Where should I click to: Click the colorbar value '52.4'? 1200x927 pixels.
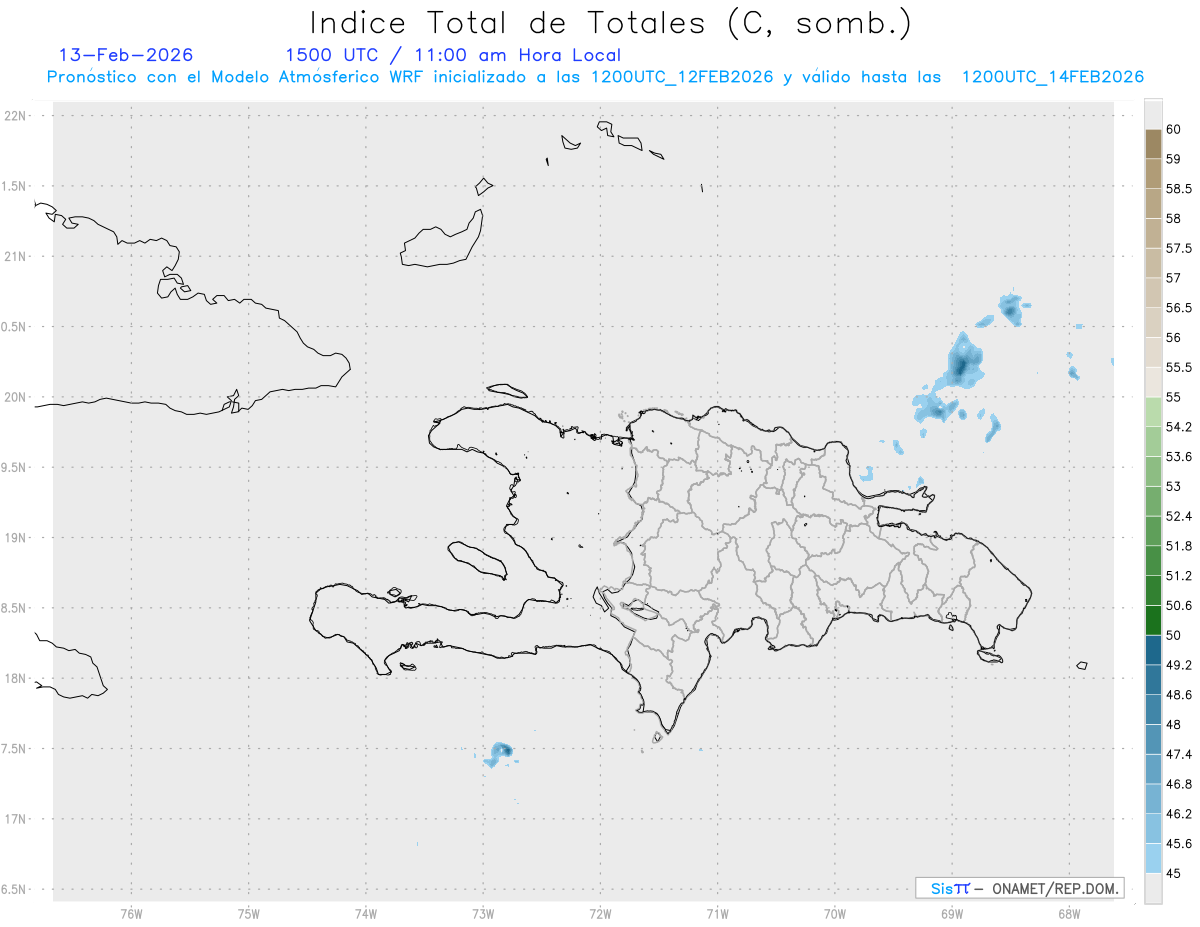[x=1179, y=516]
